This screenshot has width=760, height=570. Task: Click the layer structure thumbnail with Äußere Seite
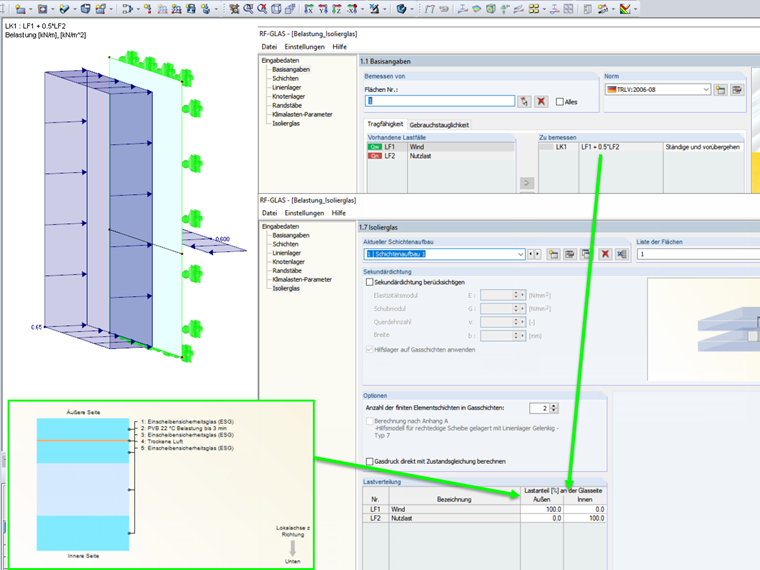tap(161, 485)
